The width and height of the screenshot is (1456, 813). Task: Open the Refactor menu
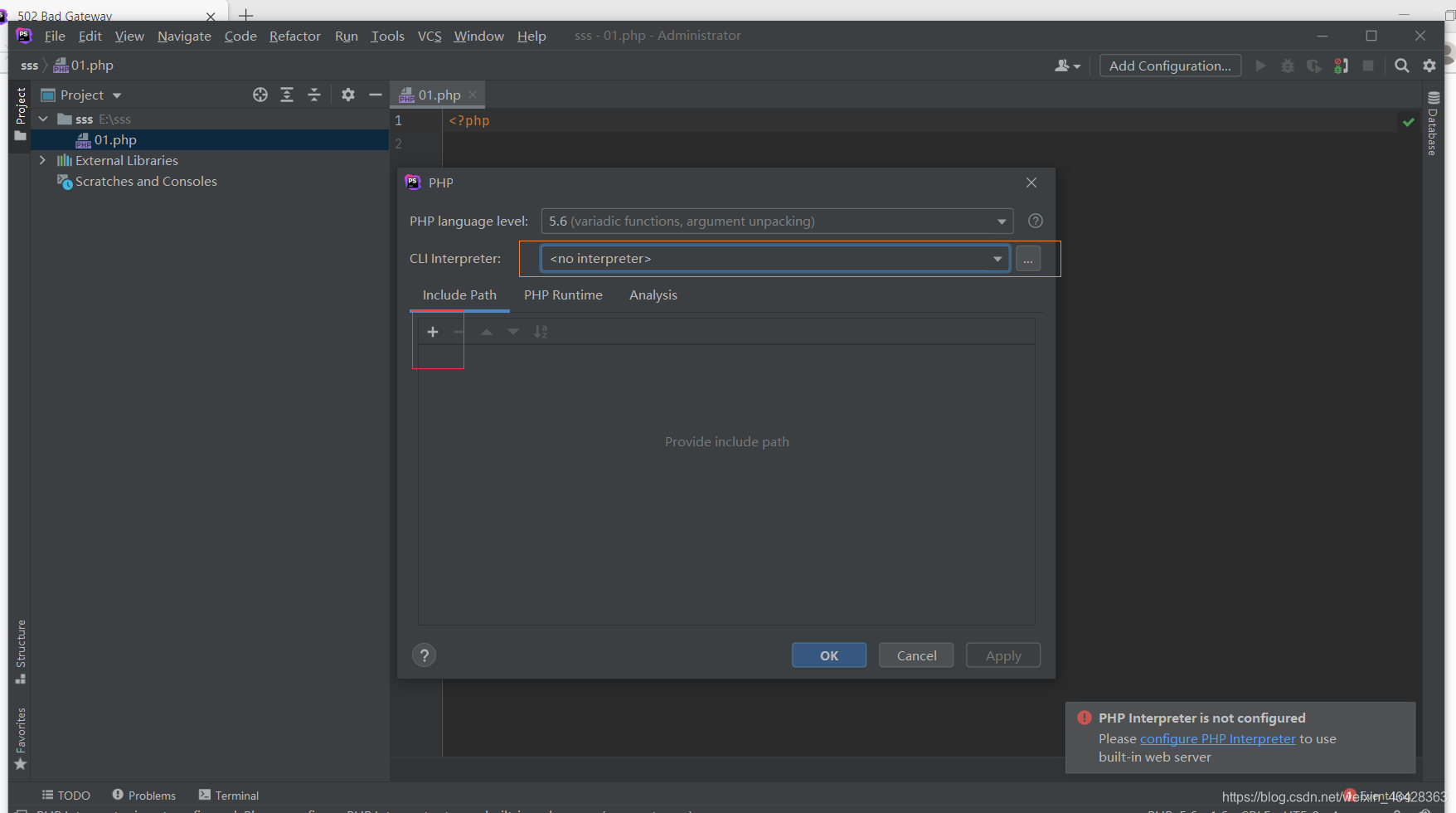[294, 36]
